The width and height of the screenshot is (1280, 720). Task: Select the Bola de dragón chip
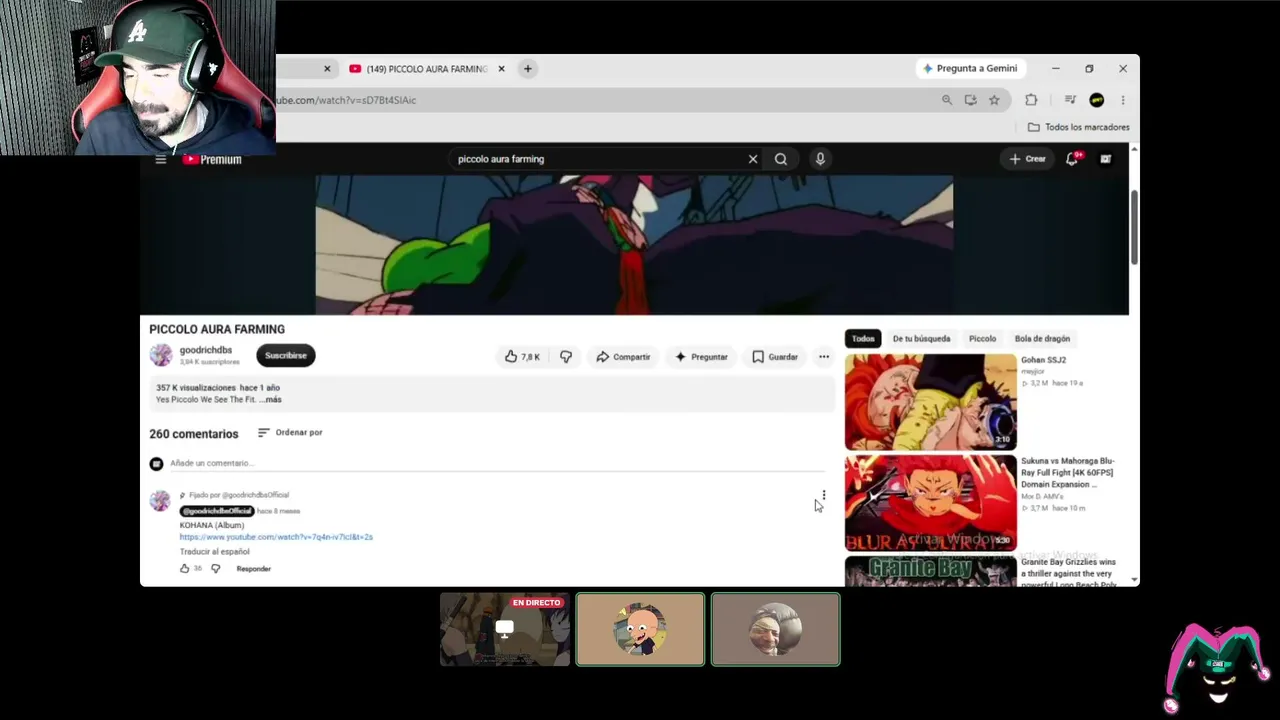(x=1042, y=339)
